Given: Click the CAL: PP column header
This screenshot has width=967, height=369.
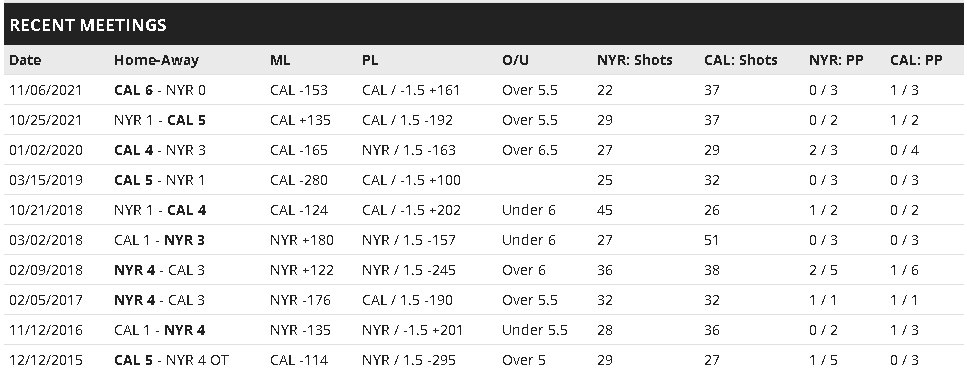Looking at the screenshot, I should [x=916, y=60].
